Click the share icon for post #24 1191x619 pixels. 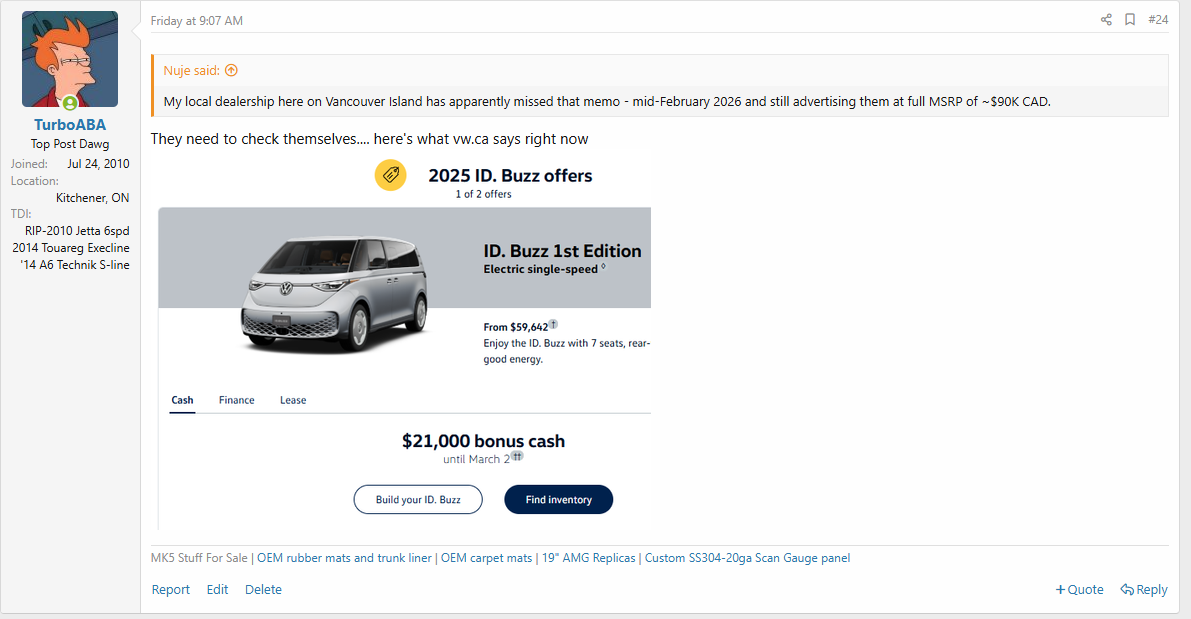[x=1106, y=20]
